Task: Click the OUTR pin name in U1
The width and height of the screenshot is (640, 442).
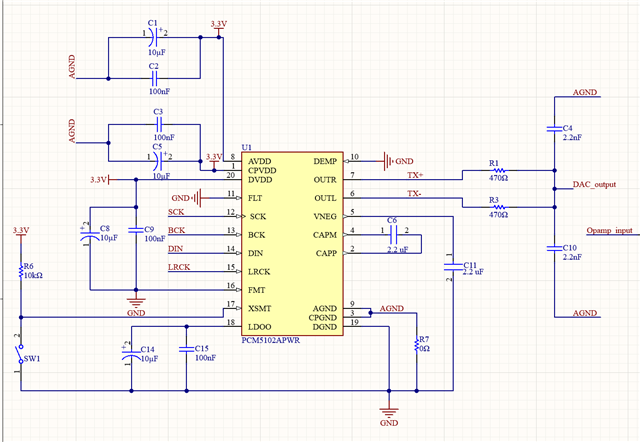Action: (325, 180)
